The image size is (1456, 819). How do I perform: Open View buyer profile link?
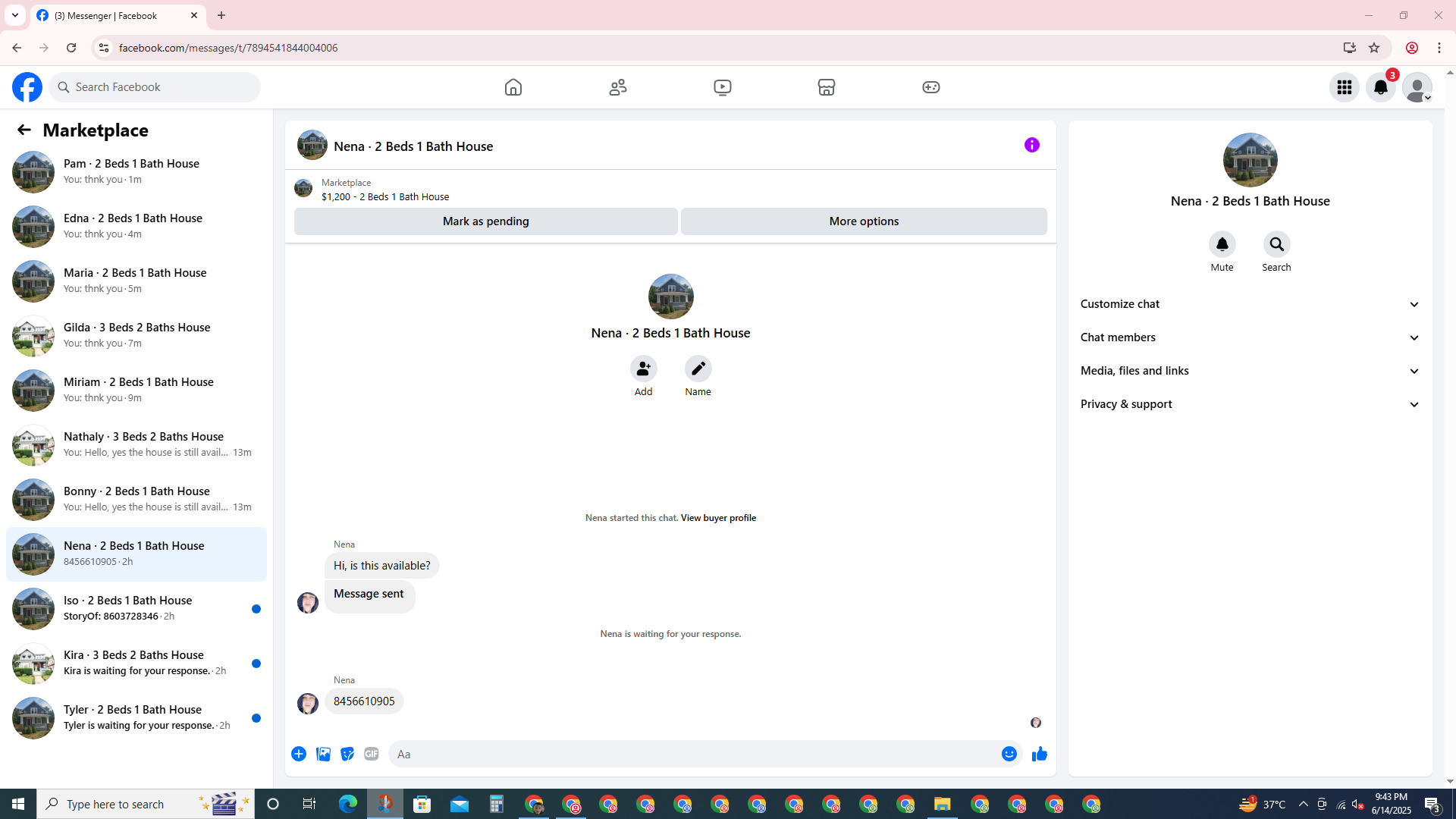[718, 518]
